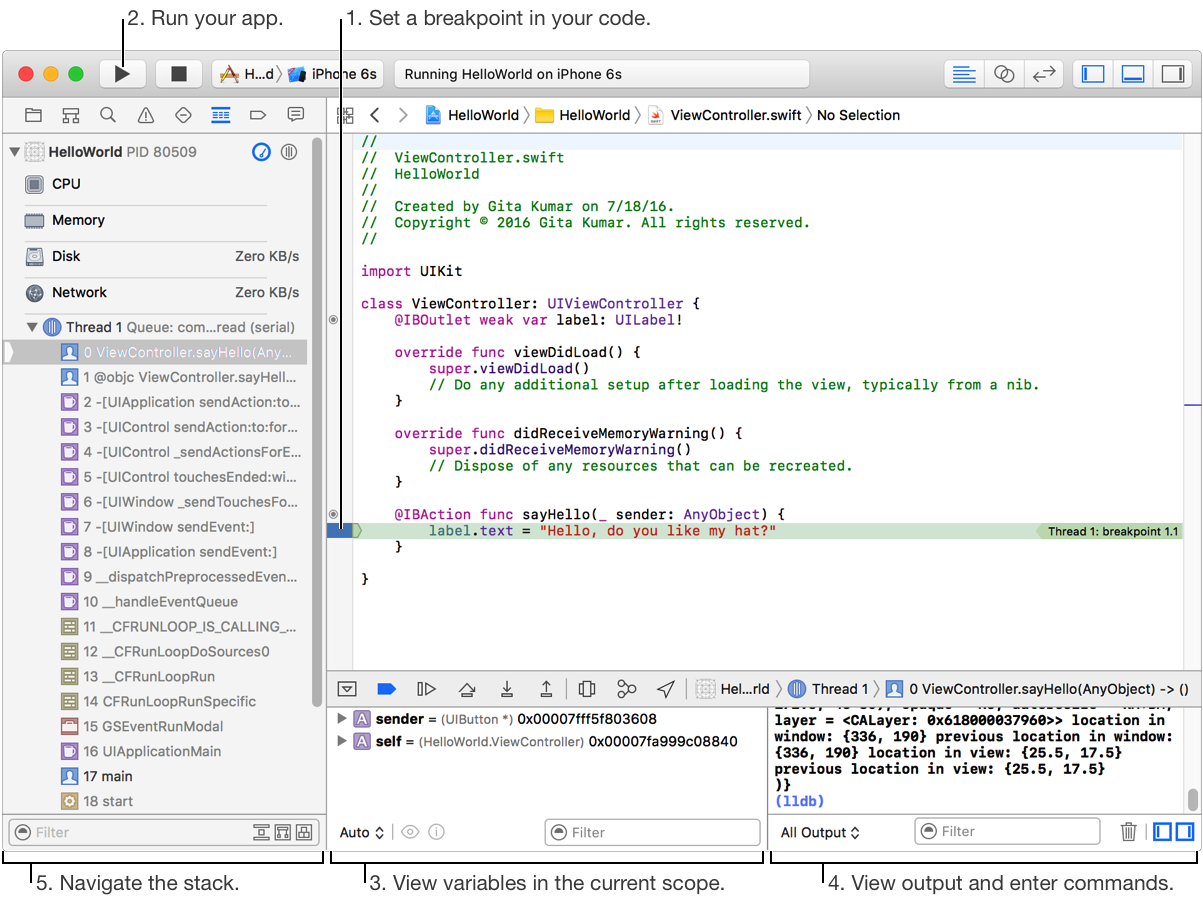Click the Step Over debug icon
The image size is (1203, 901).
click(466, 688)
